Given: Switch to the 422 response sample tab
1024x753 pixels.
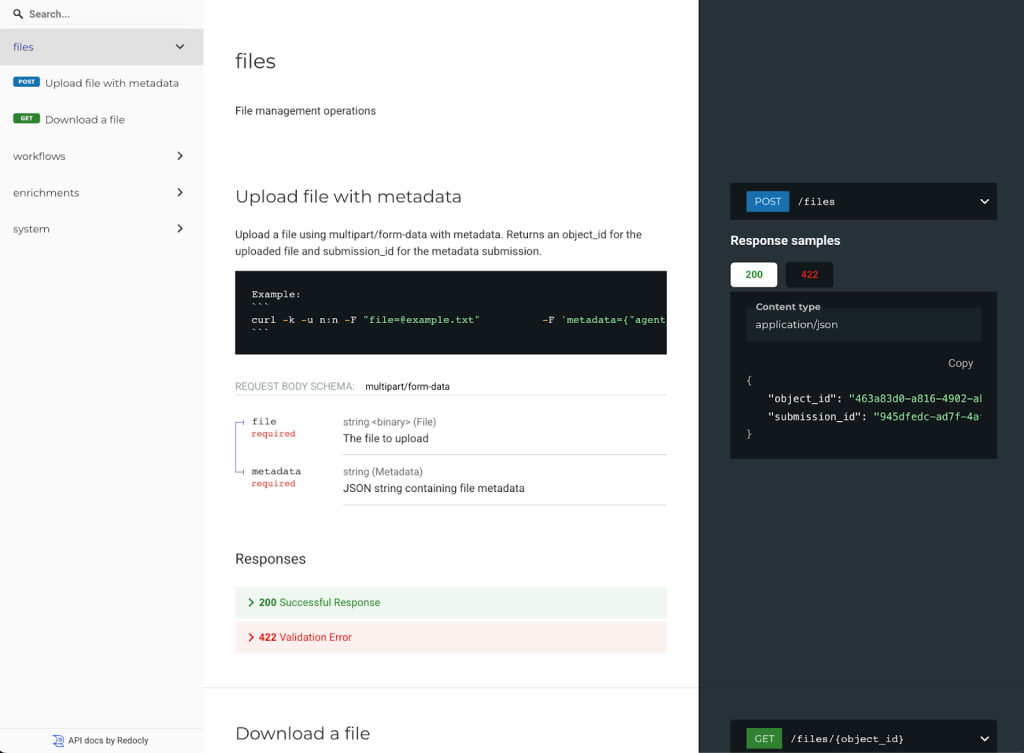Looking at the screenshot, I should click(x=809, y=274).
